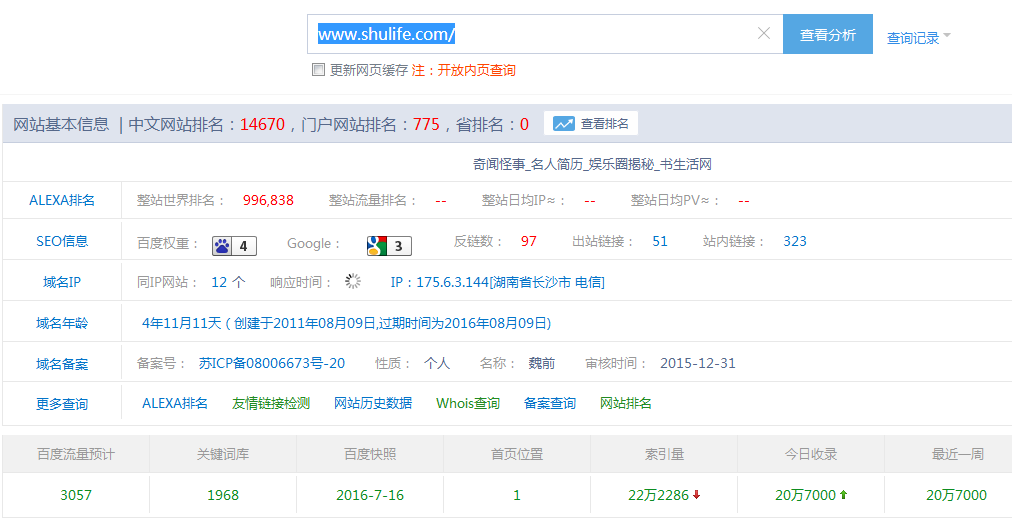Image resolution: width=1012 pixels, height=525 pixels.
Task: Open the 网站历史数据 link
Action: coord(373,403)
